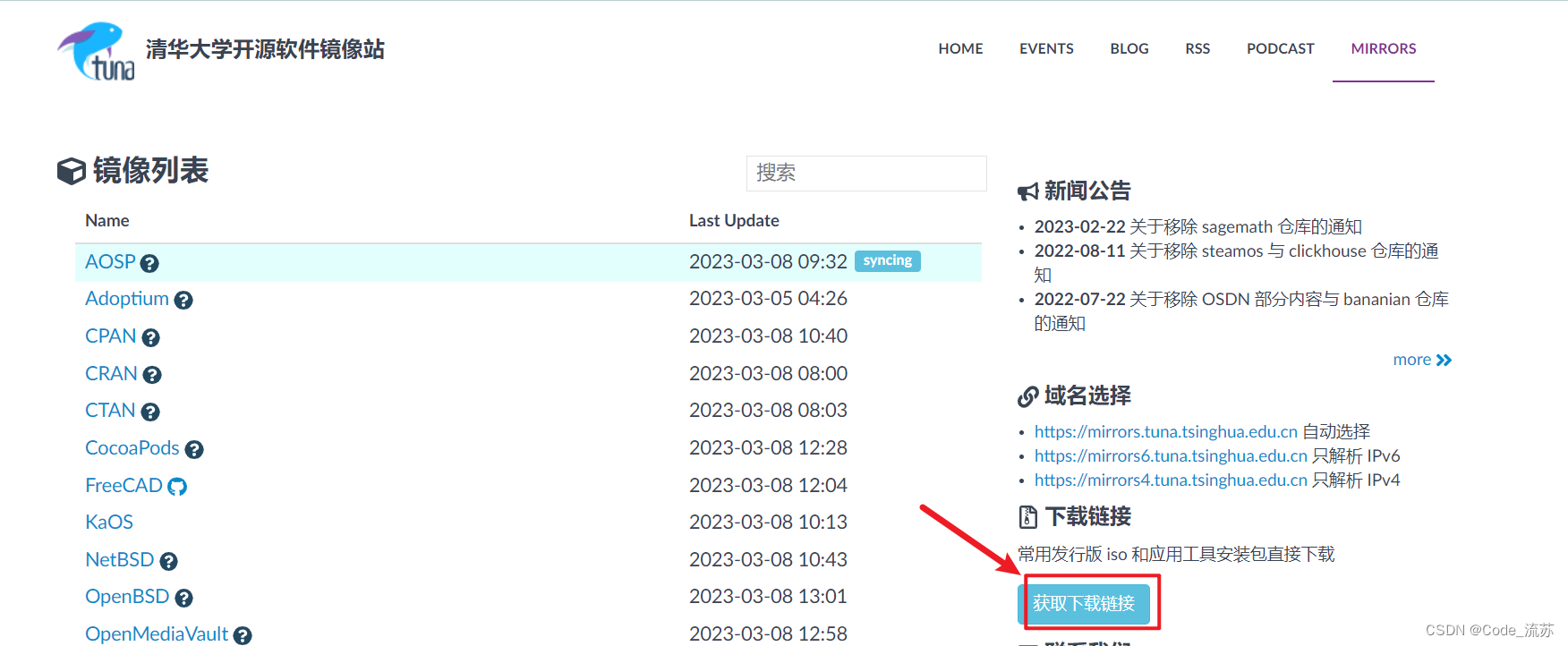Viewport: 1568px width, 646px height.
Task: Open the Adoptium mirror link
Action: pos(127,299)
